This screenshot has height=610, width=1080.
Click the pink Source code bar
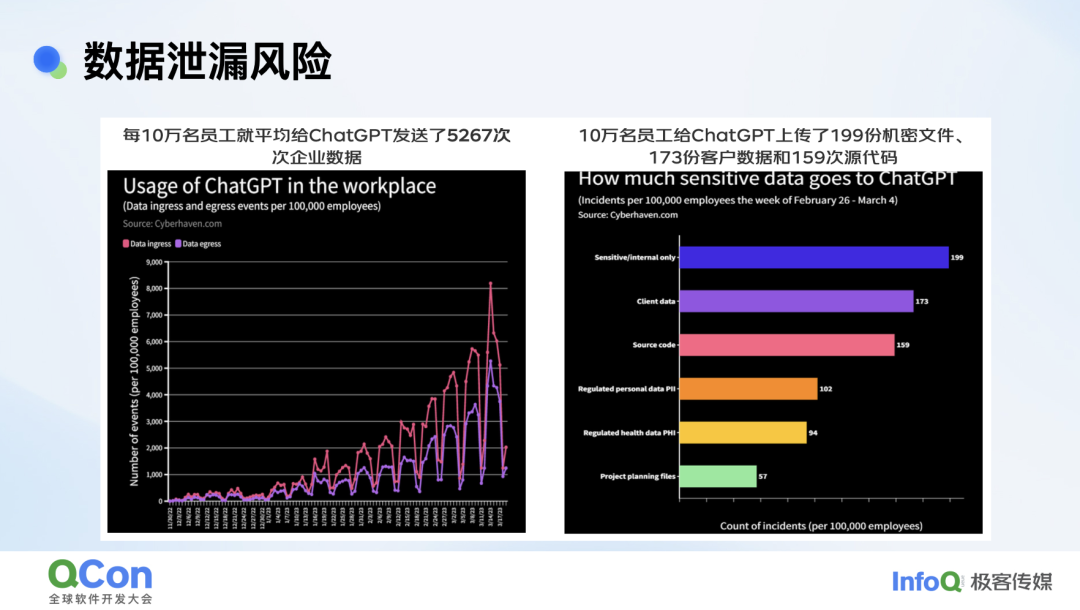(787, 345)
